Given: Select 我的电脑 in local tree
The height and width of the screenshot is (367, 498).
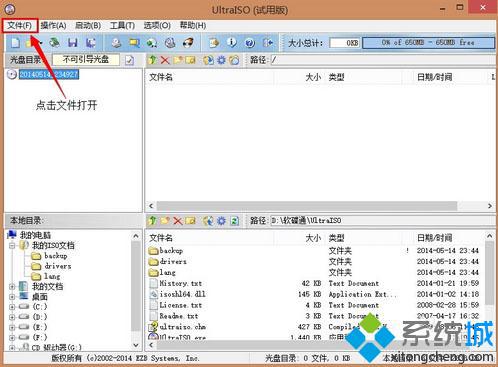Looking at the screenshot, I should pyautogui.click(x=35, y=235).
